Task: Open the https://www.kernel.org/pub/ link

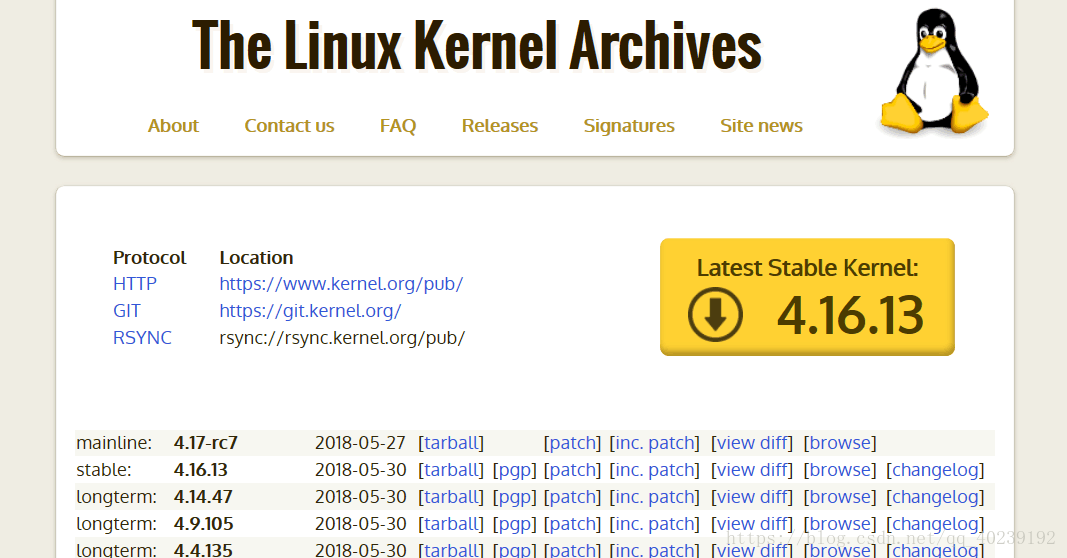Action: [341, 284]
